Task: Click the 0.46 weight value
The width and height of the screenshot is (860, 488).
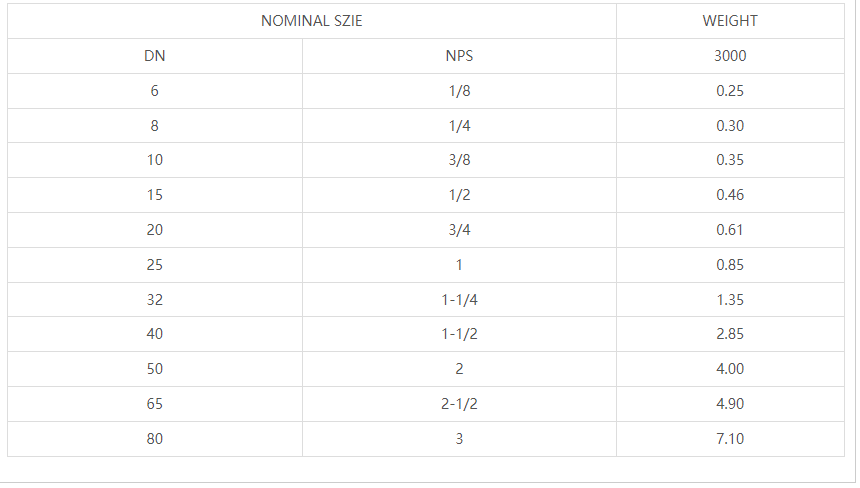Action: pos(730,195)
